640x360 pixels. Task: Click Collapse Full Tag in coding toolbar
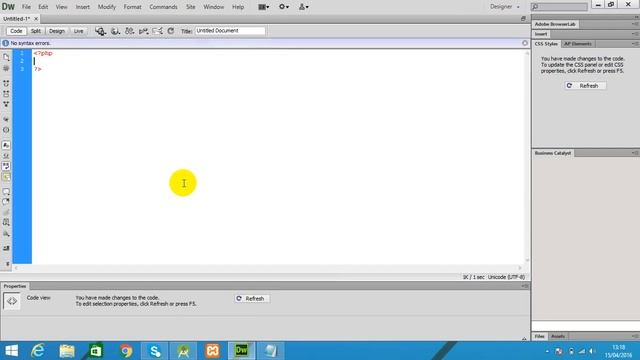pyautogui.click(x=6, y=83)
